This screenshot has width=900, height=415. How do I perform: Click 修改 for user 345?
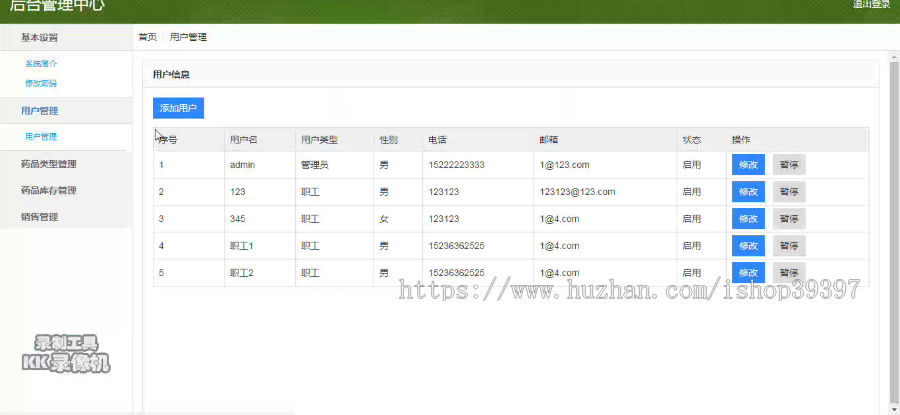click(x=748, y=219)
